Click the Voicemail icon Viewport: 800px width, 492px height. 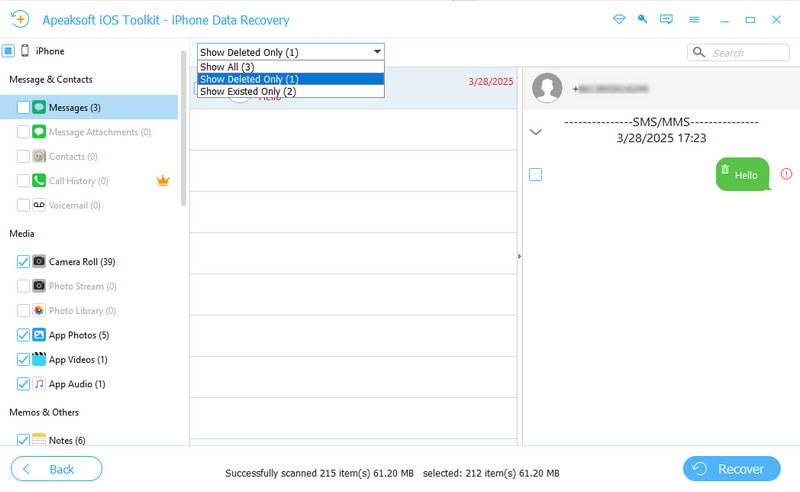pos(39,205)
